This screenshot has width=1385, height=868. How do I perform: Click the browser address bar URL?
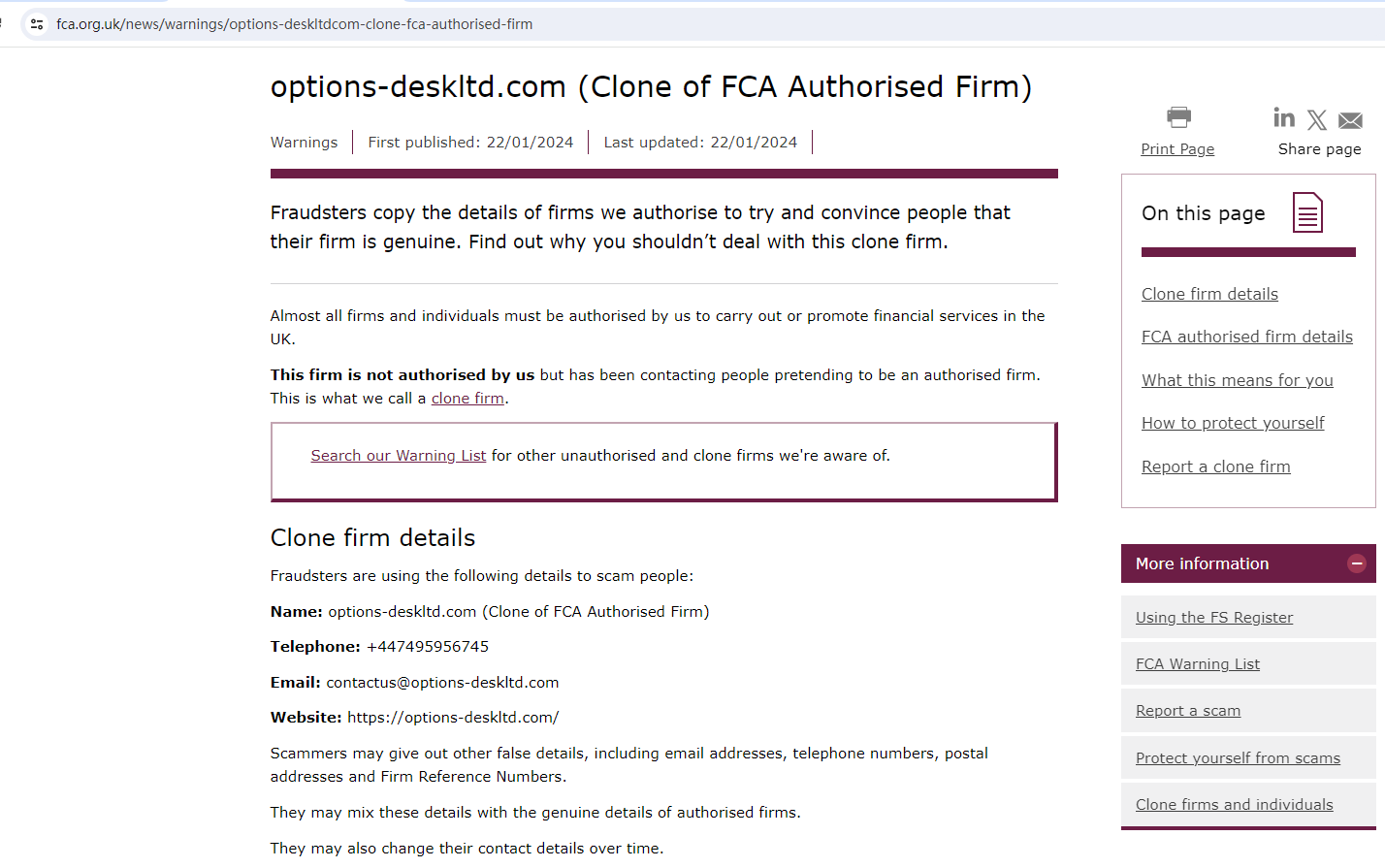(x=295, y=24)
